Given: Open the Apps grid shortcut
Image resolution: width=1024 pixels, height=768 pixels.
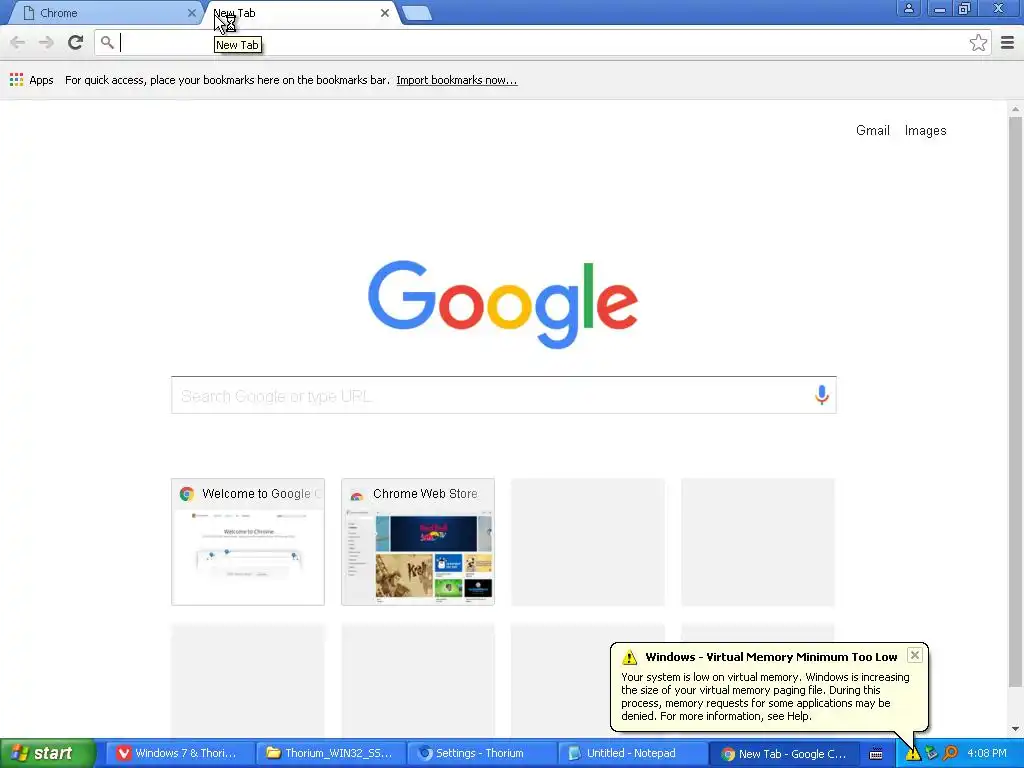Looking at the screenshot, I should pyautogui.click(x=31, y=80).
